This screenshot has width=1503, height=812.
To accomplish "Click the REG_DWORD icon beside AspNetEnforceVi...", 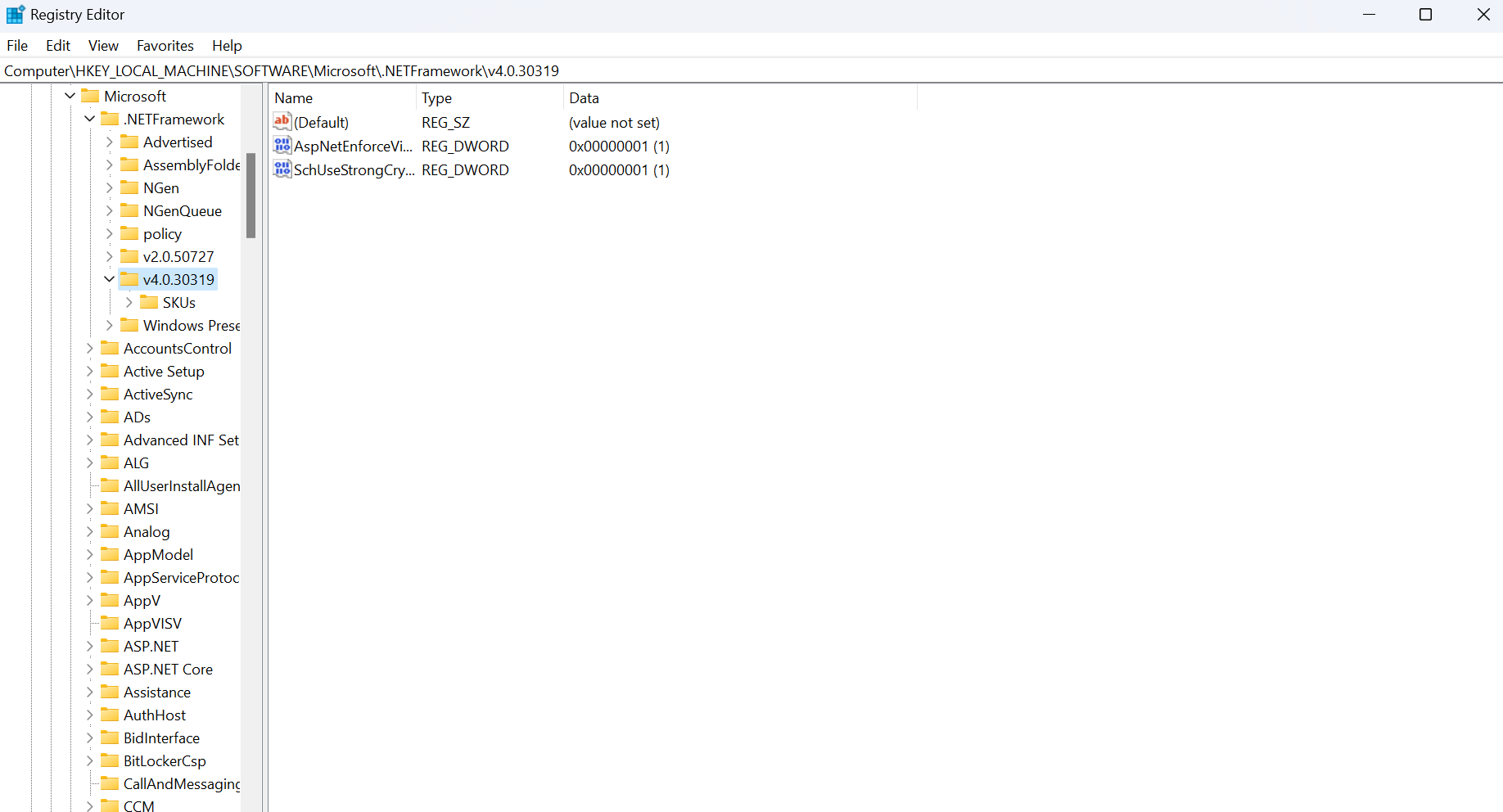I will (x=282, y=146).
